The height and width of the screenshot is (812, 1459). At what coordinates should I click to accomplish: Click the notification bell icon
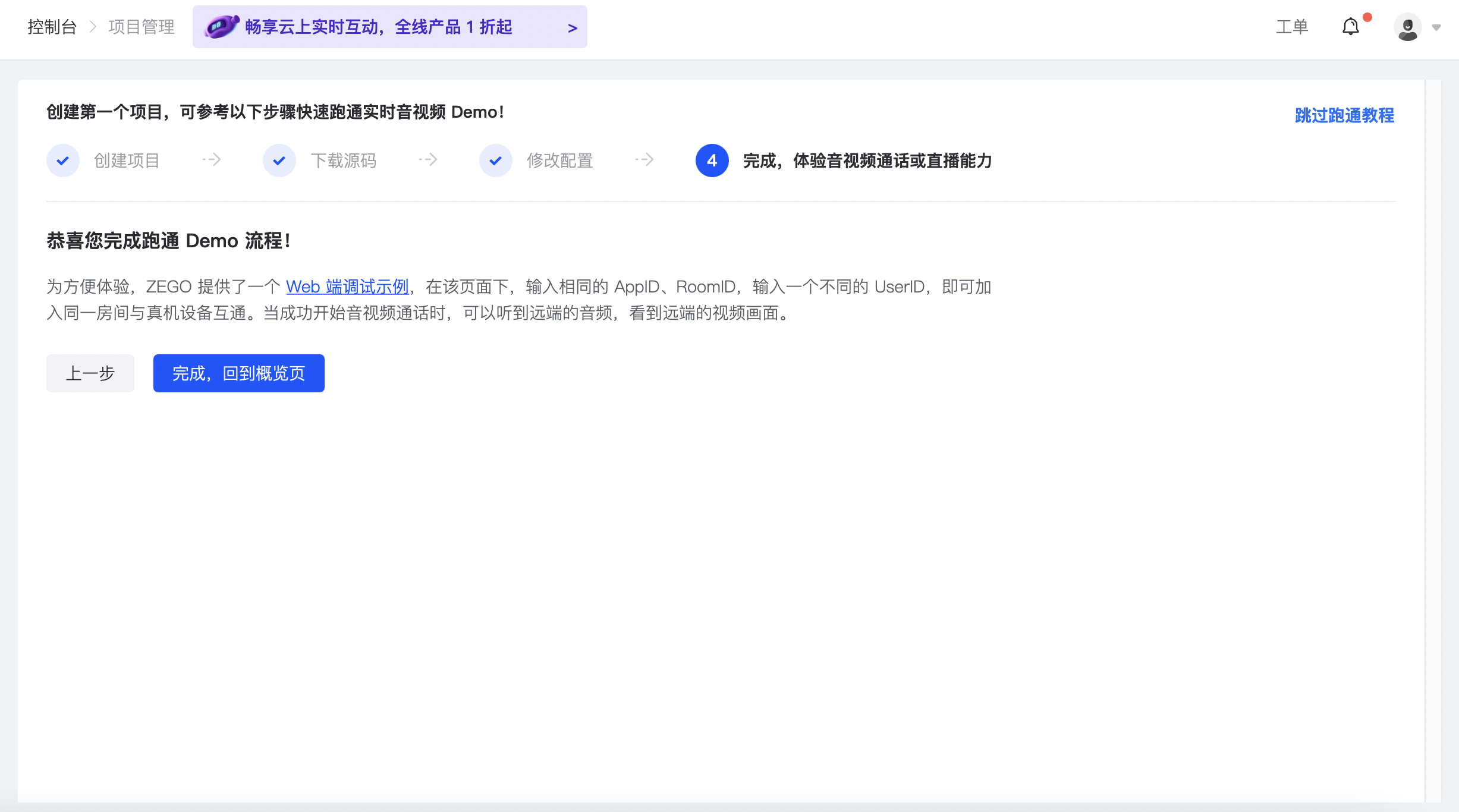click(x=1350, y=27)
